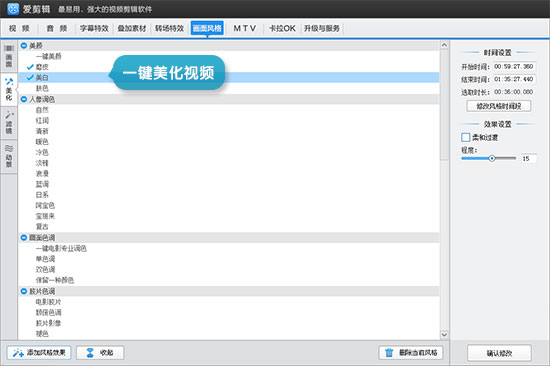Image resolution: width=550 pixels, height=366 pixels.
Task: Click the 程度 value field showing 15
Action: click(529, 159)
